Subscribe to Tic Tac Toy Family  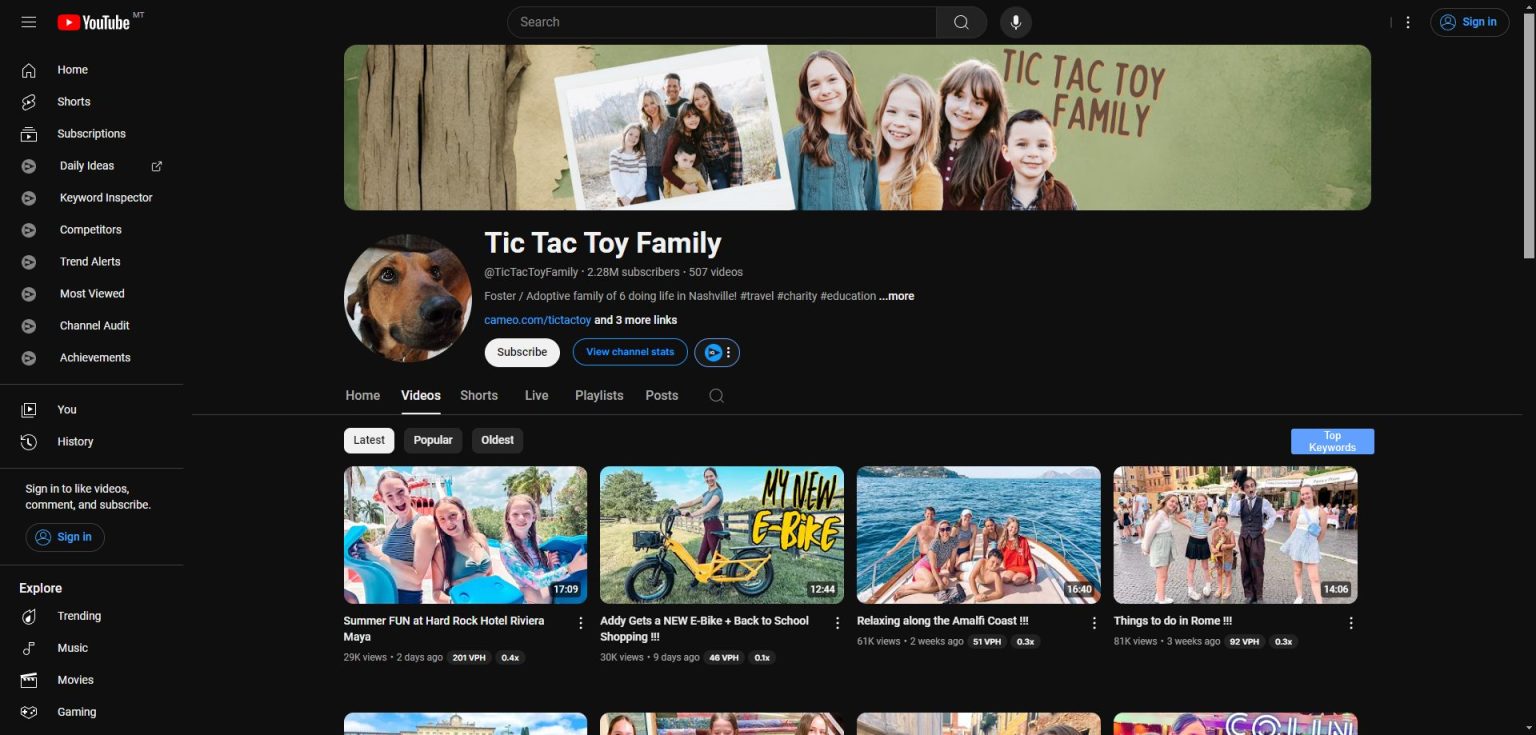pos(521,352)
